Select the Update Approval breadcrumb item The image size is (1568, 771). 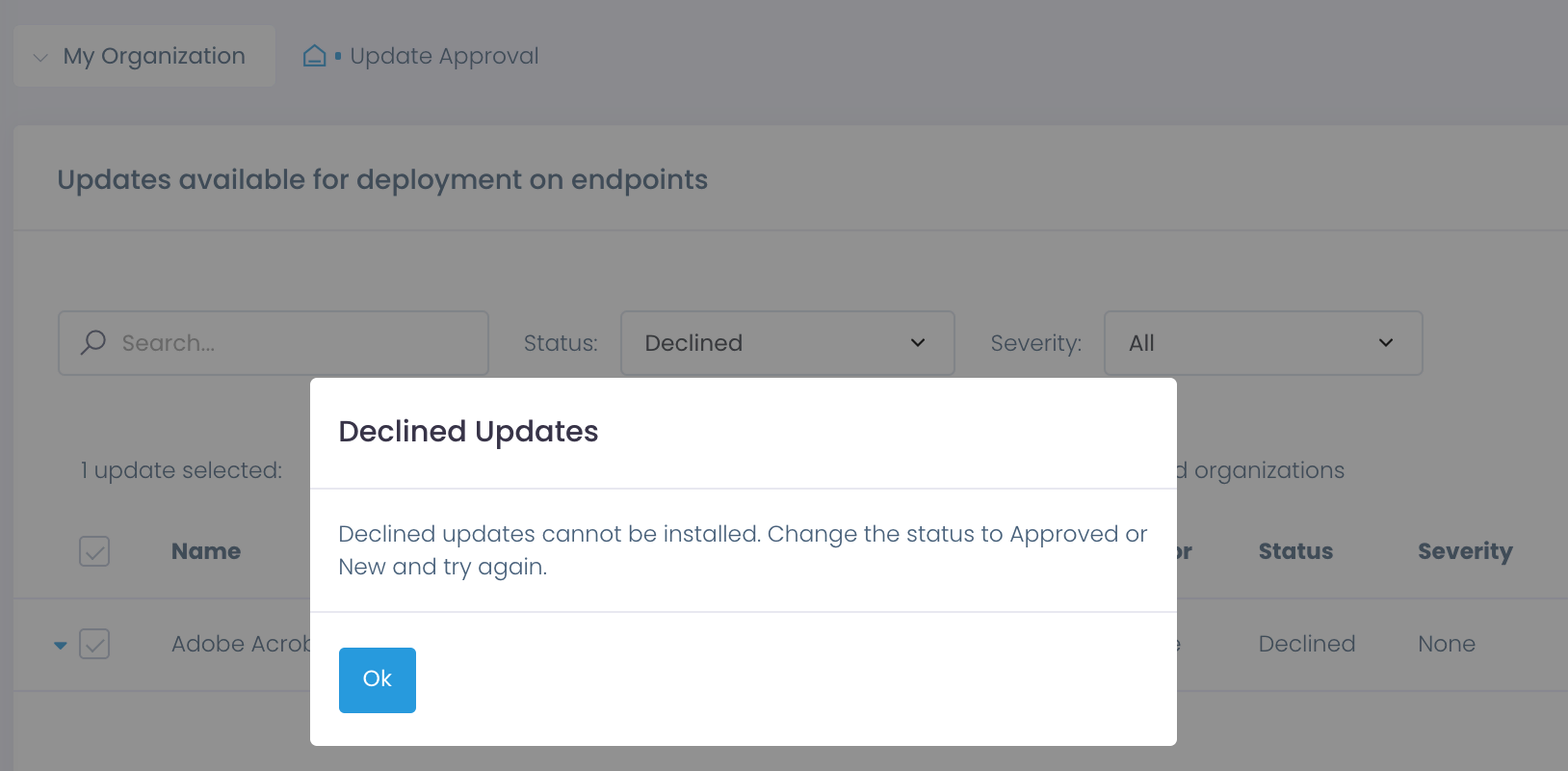(443, 55)
